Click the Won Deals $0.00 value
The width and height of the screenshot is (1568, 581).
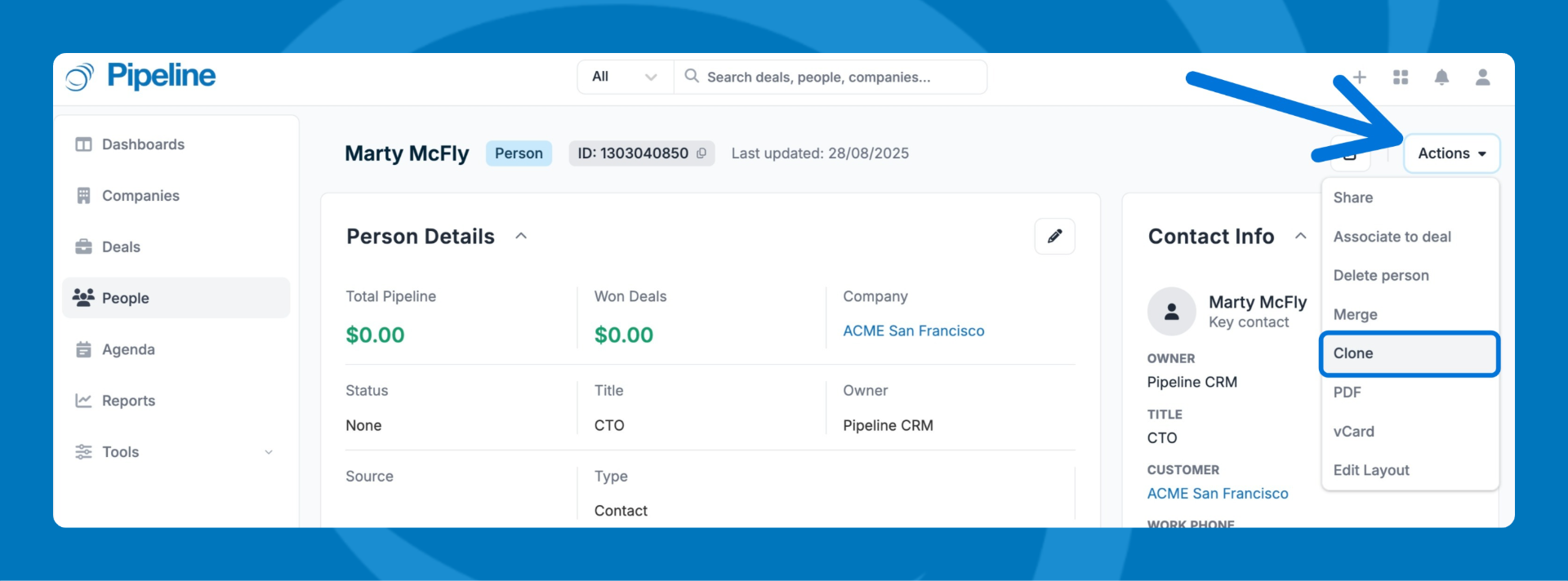pos(624,335)
